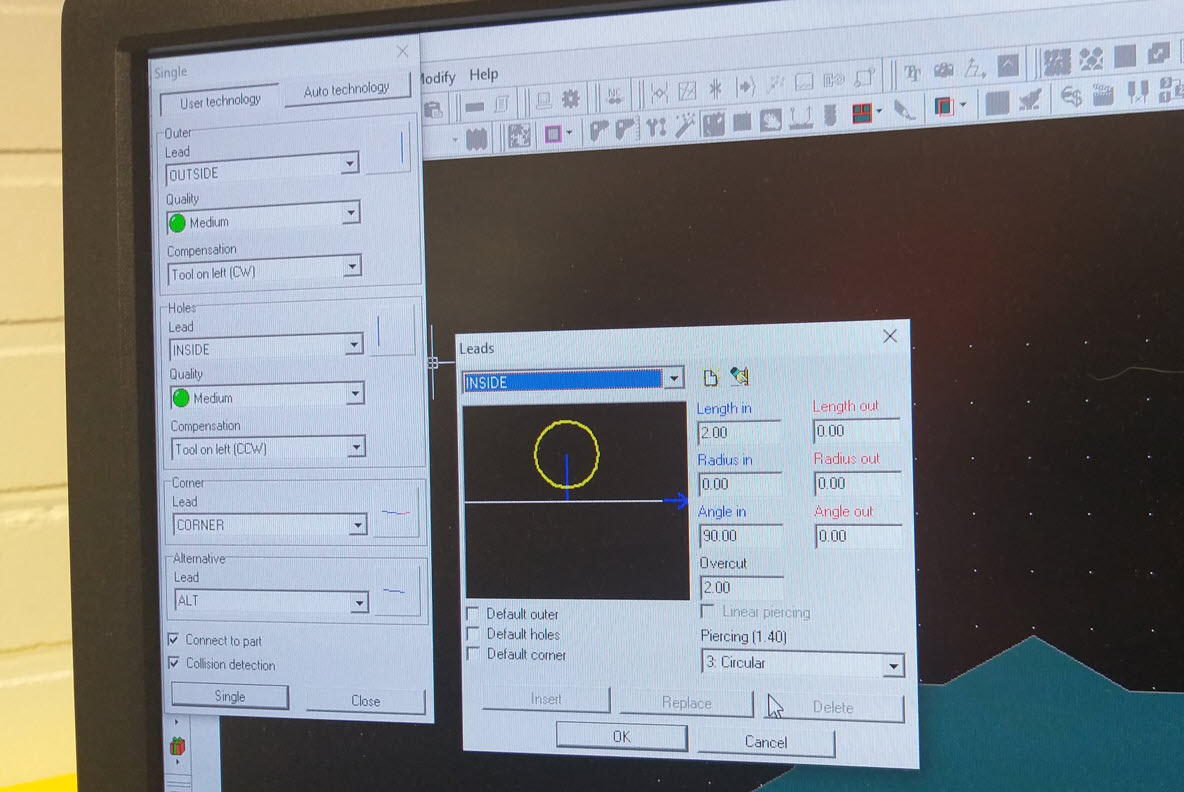Click the gear settings toolbar icon
This screenshot has height=792, width=1184.
tap(571, 99)
